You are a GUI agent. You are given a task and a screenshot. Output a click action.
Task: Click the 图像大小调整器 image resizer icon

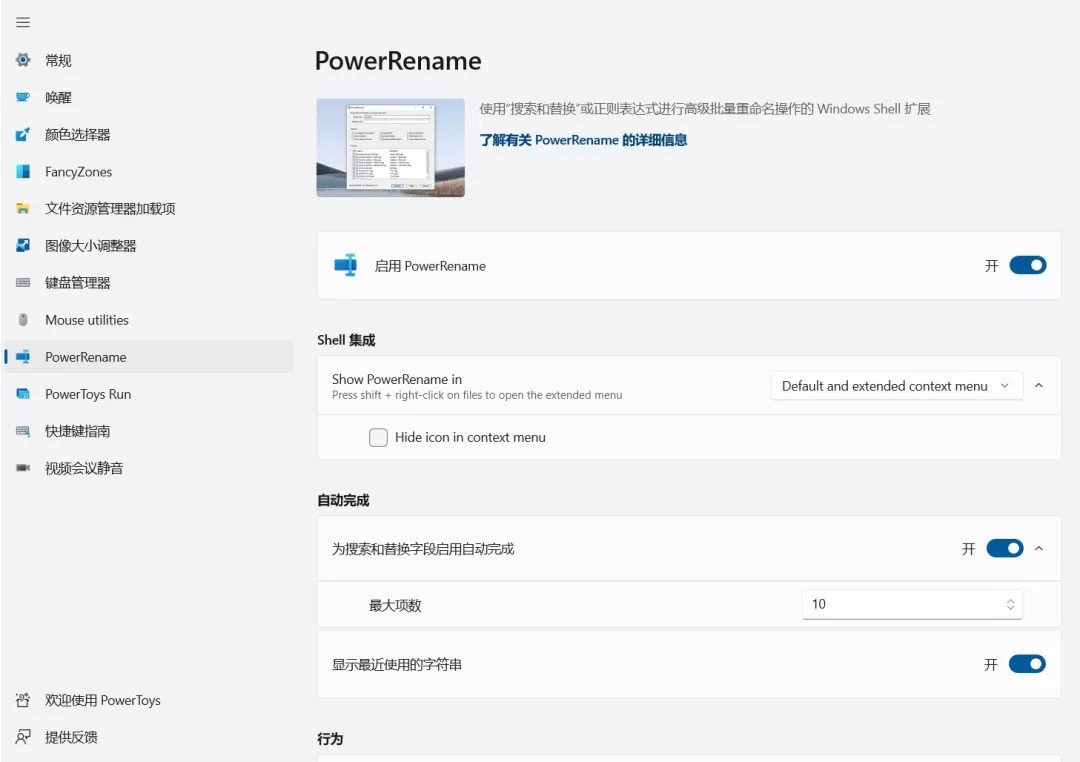pyautogui.click(x=23, y=245)
